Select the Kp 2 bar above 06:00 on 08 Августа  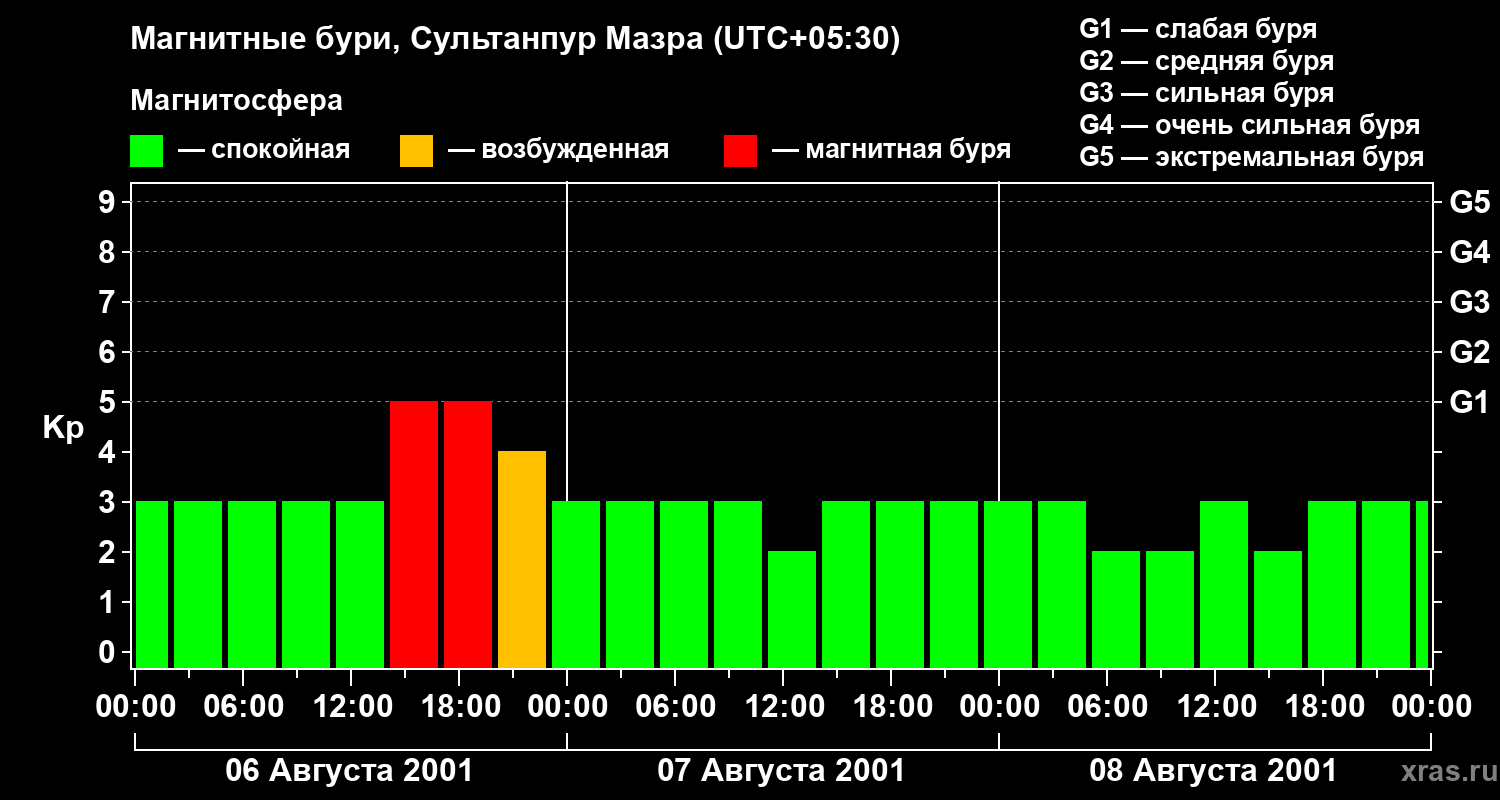(1116, 610)
